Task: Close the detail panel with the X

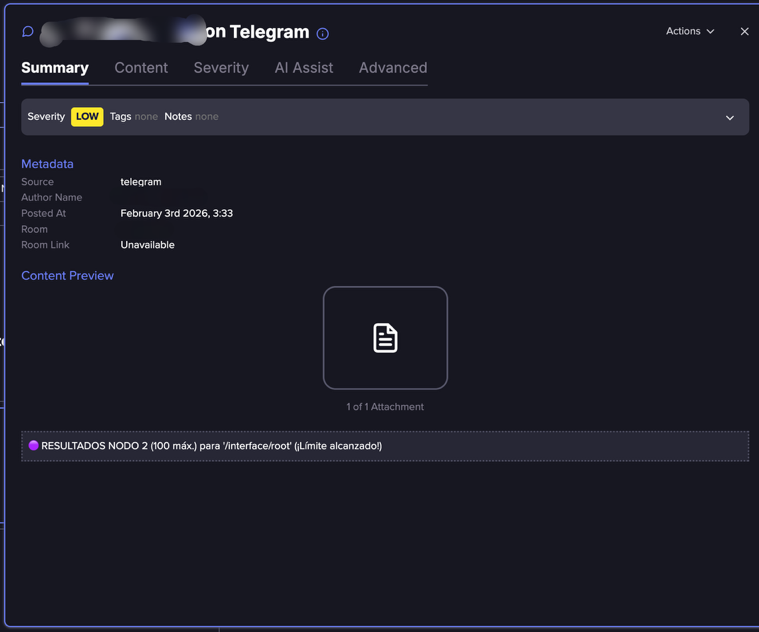Action: pos(744,31)
